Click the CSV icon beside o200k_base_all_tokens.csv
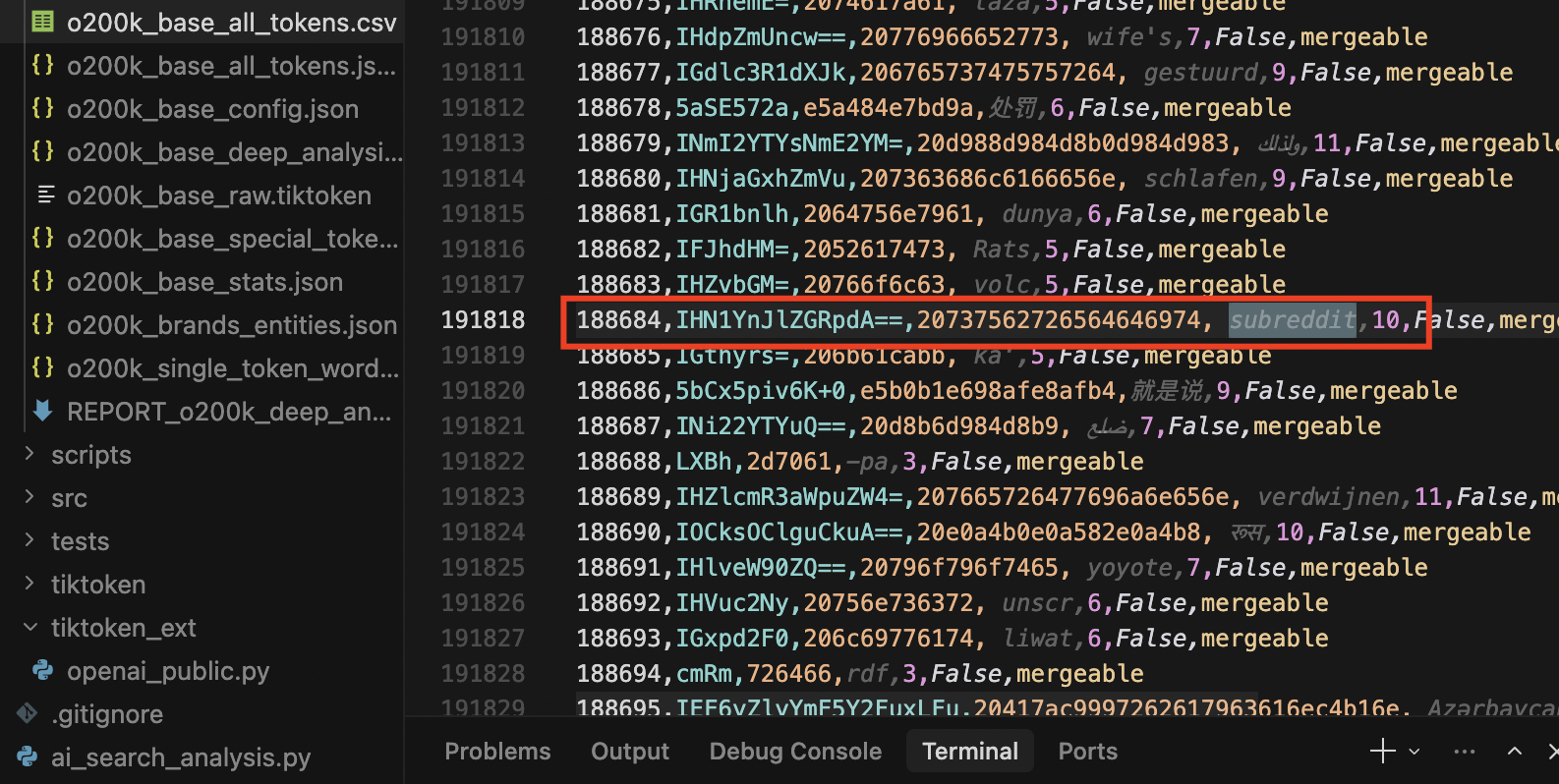 click(42, 22)
